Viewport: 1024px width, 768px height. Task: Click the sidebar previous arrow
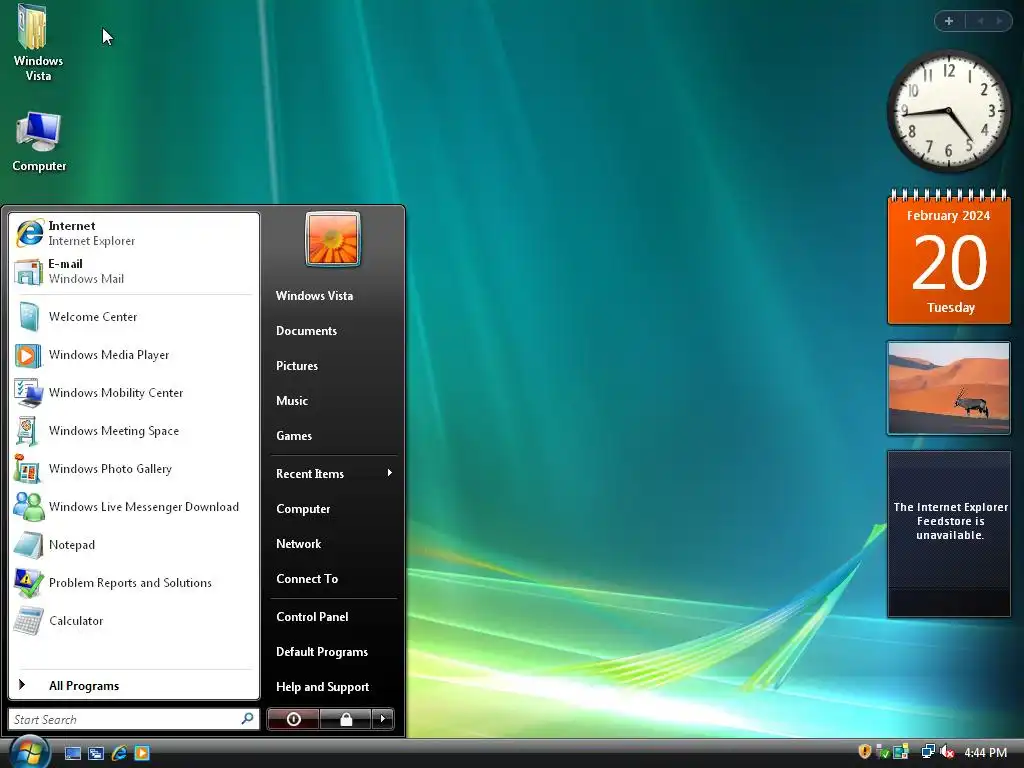980,21
